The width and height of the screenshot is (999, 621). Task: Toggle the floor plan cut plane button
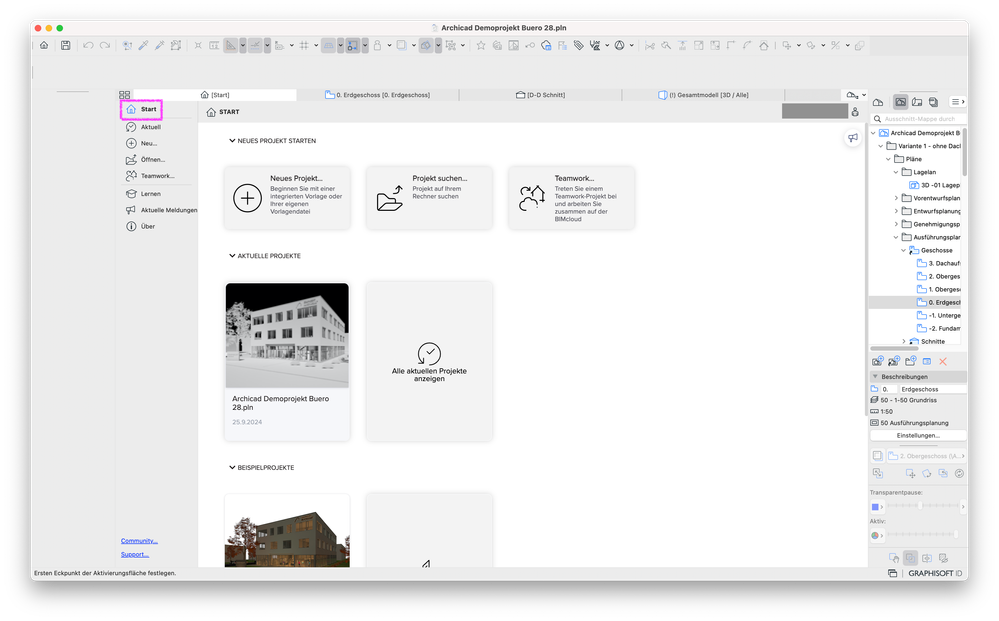[x=328, y=45]
